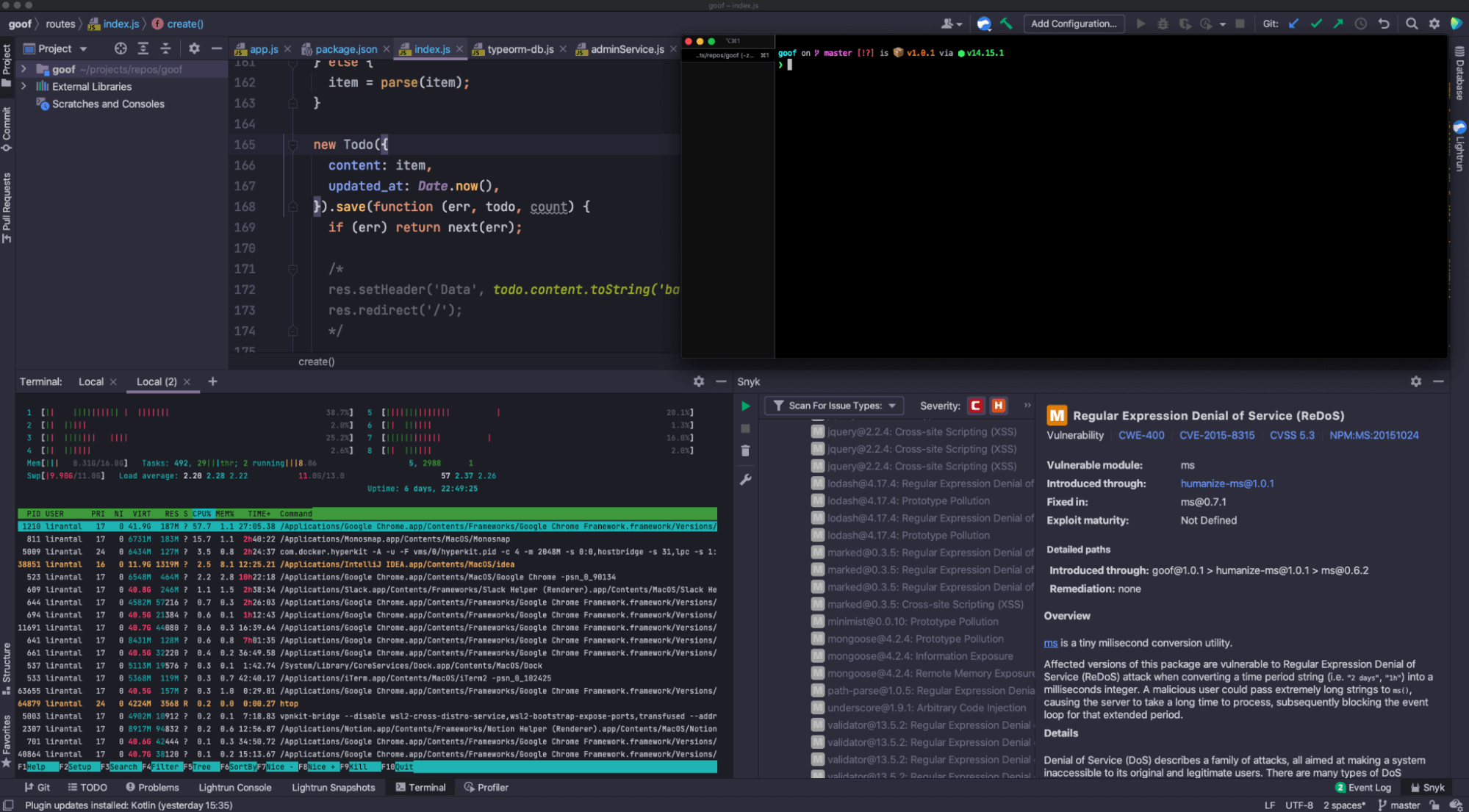Add a new terminal session with the plus icon
This screenshot has width=1469, height=812.
click(212, 381)
